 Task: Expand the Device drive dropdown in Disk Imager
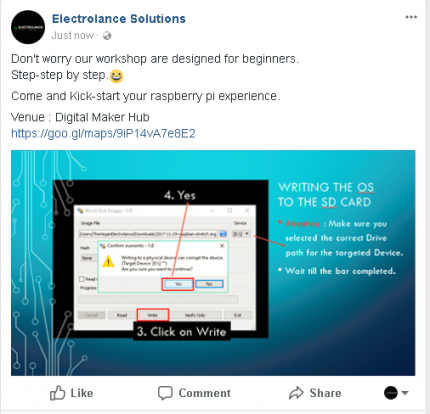[247, 234]
